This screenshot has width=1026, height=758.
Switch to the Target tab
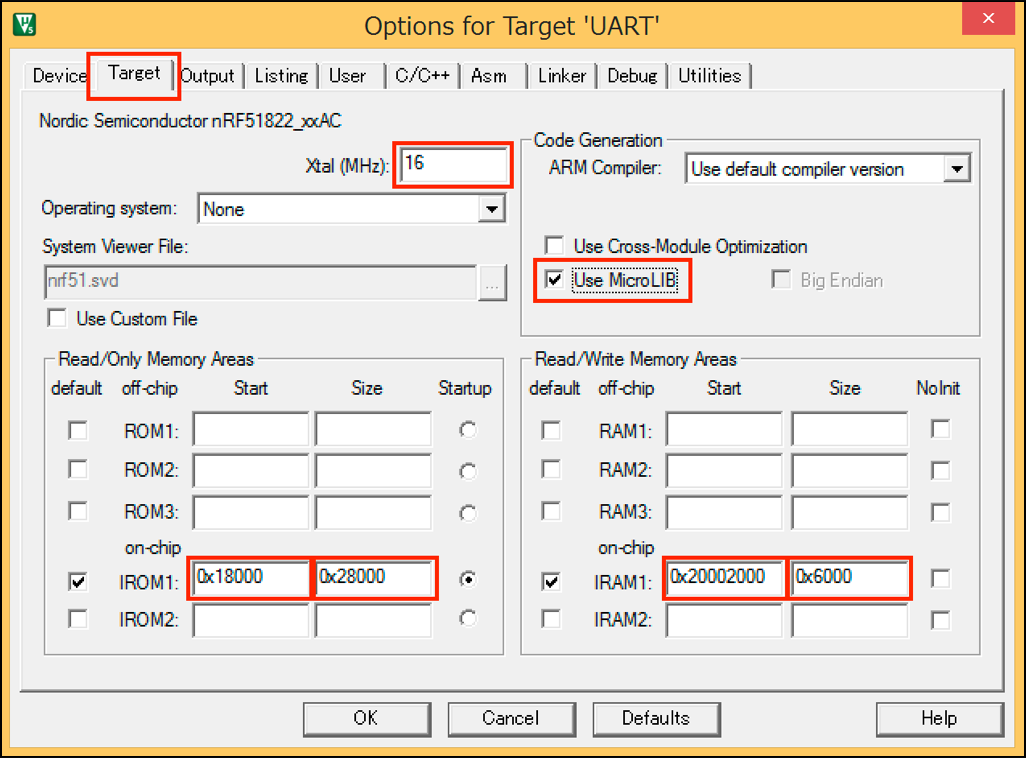tap(134, 74)
